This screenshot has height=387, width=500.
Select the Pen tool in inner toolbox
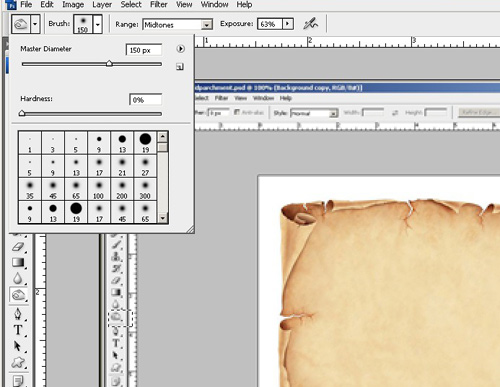point(116,331)
